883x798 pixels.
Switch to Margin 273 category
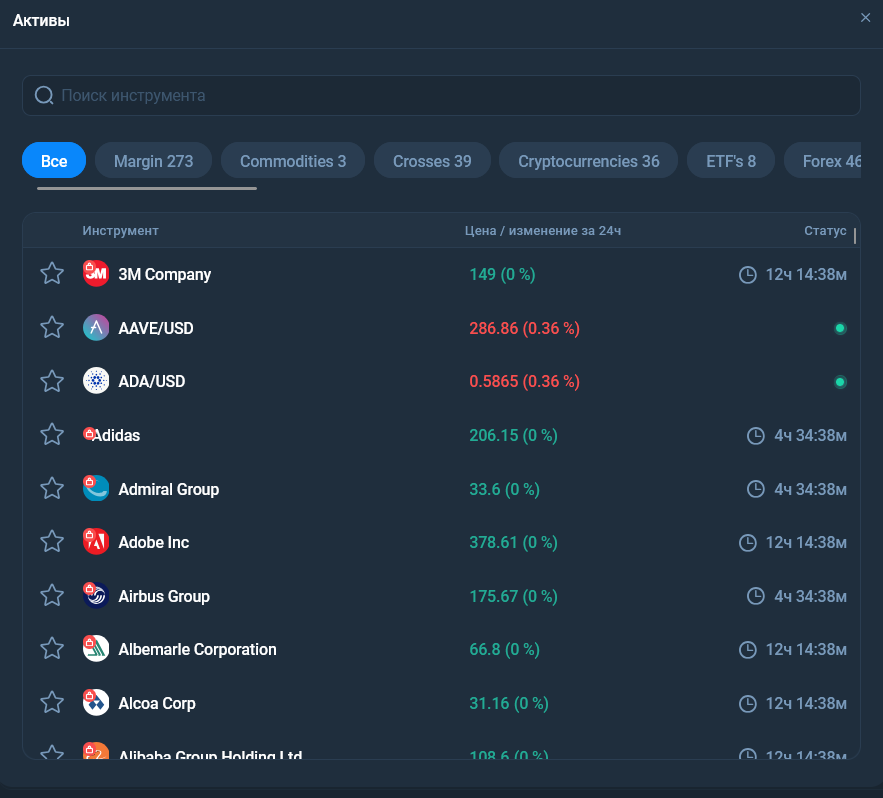[x=153, y=161]
